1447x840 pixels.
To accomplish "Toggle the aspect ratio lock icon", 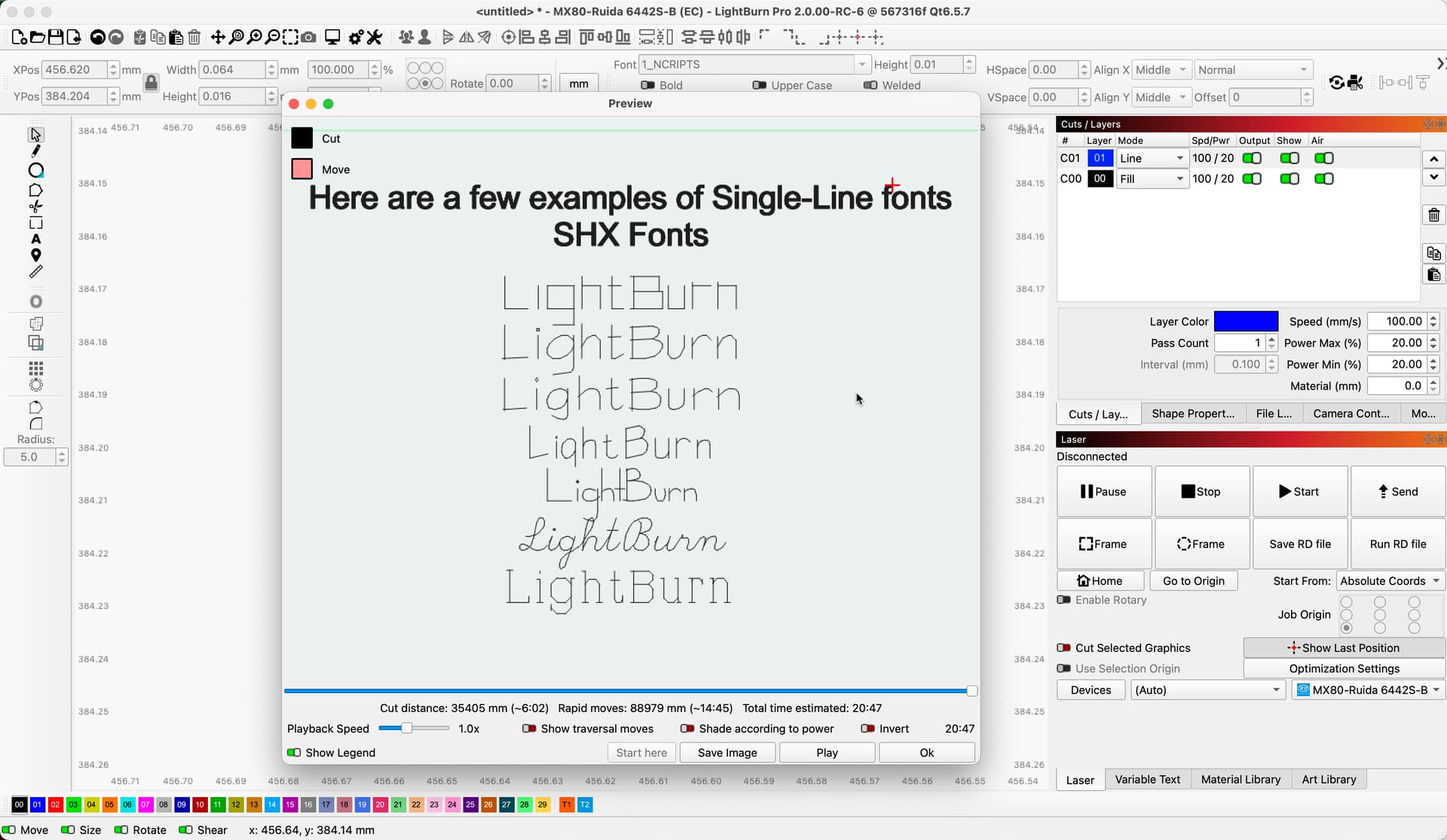I will [x=151, y=82].
